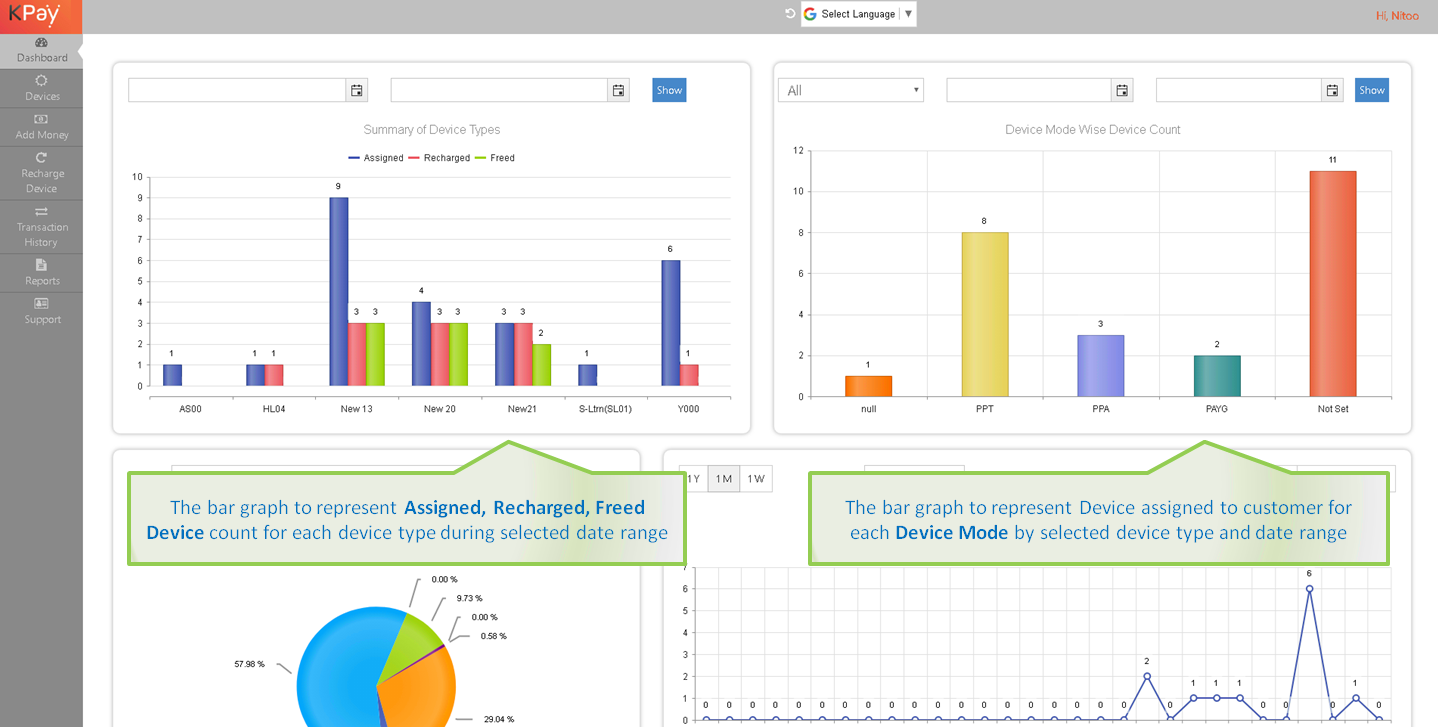Click the New21 Freed bar with value 2

(541, 365)
